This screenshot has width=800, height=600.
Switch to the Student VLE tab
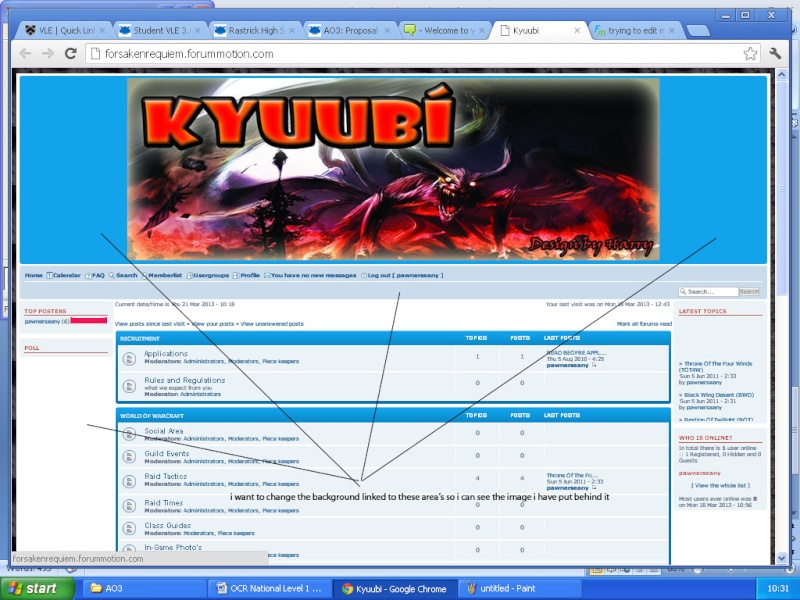click(x=159, y=31)
